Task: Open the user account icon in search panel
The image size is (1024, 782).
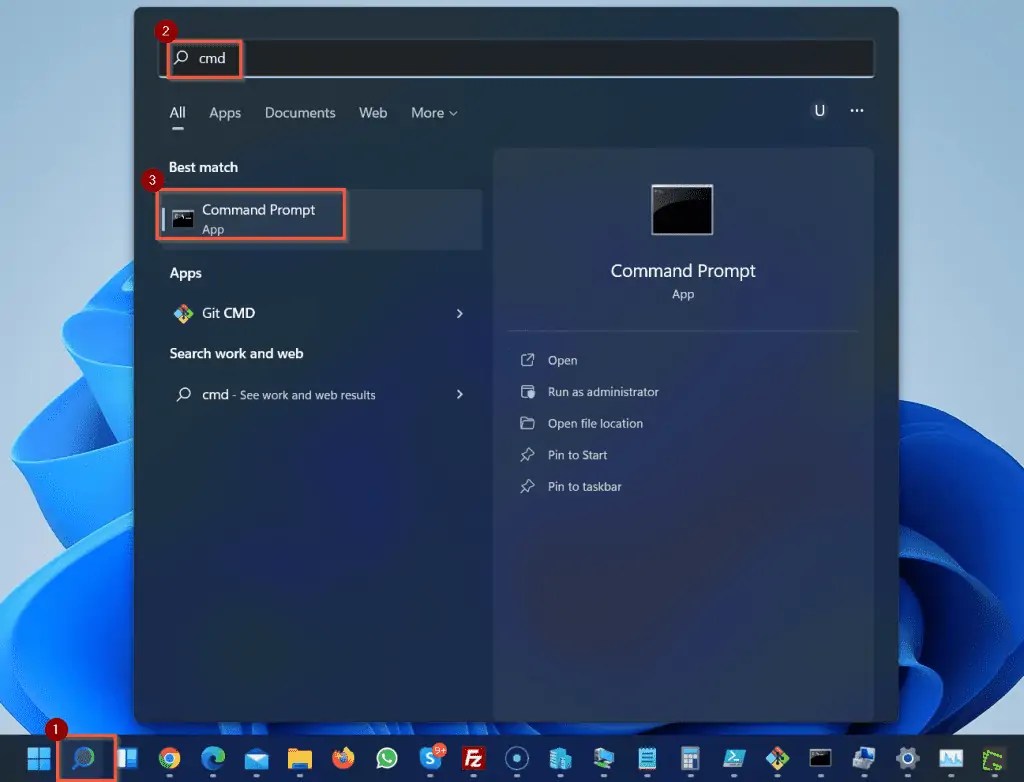Action: [x=819, y=111]
